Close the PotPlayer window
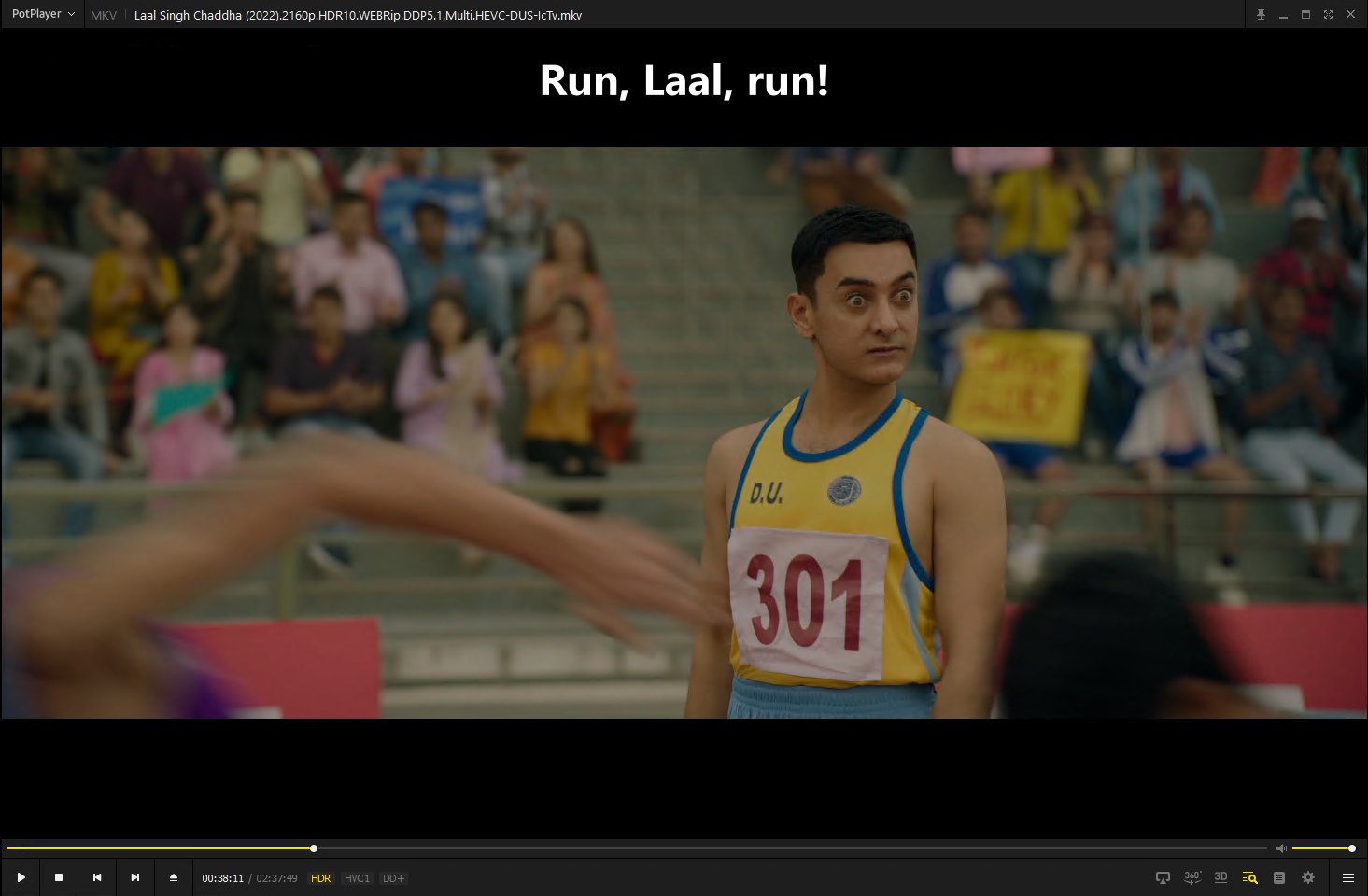The image size is (1368, 896). tap(1350, 14)
